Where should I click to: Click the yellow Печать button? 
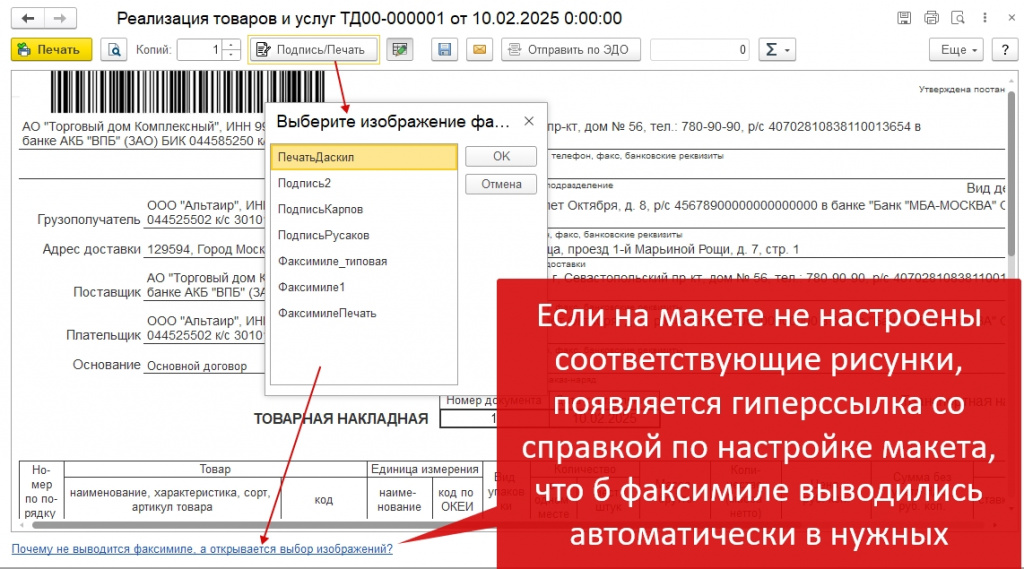point(51,50)
